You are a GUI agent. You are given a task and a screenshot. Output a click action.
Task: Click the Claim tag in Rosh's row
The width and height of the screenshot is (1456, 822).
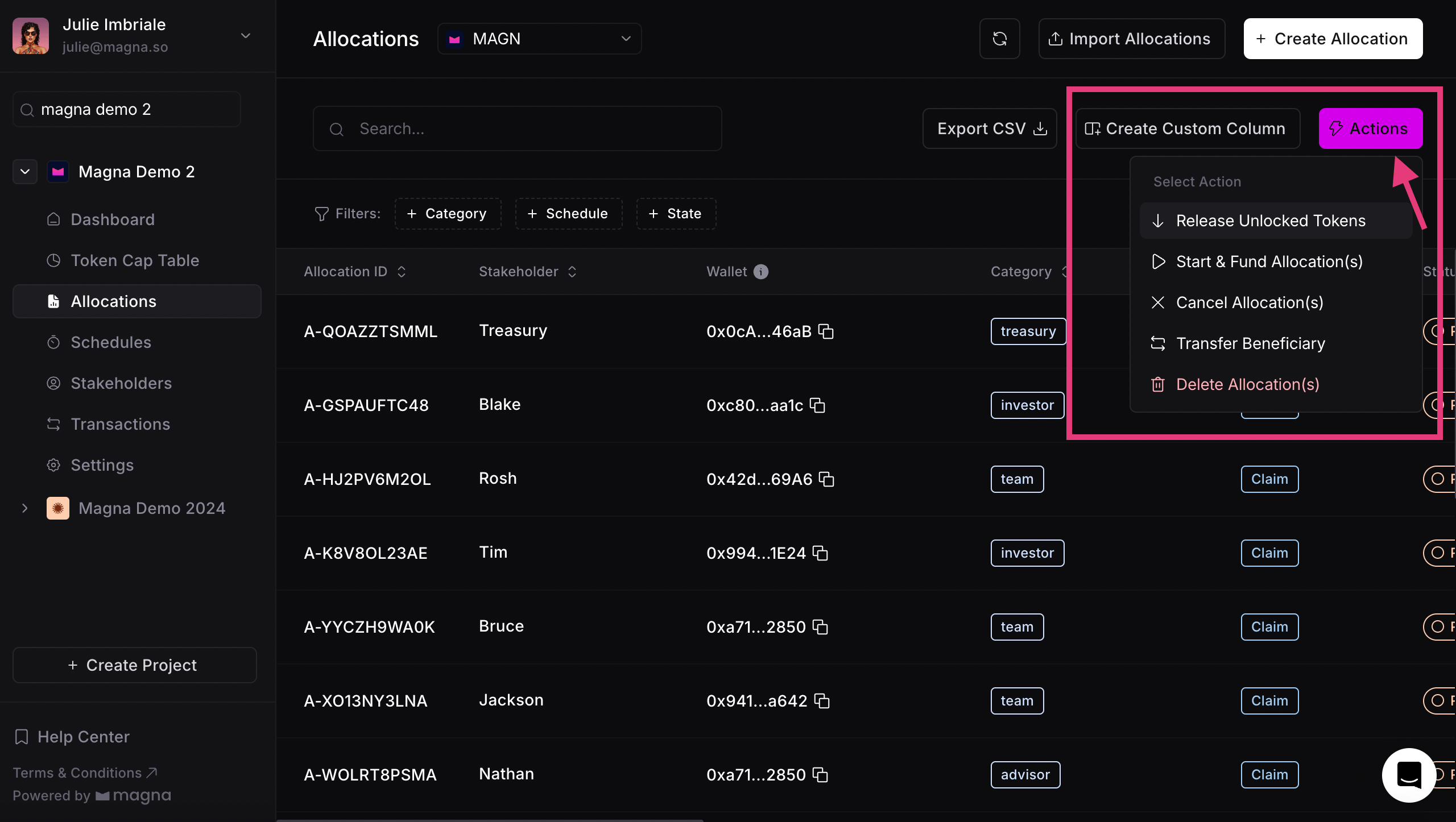[1269, 479]
